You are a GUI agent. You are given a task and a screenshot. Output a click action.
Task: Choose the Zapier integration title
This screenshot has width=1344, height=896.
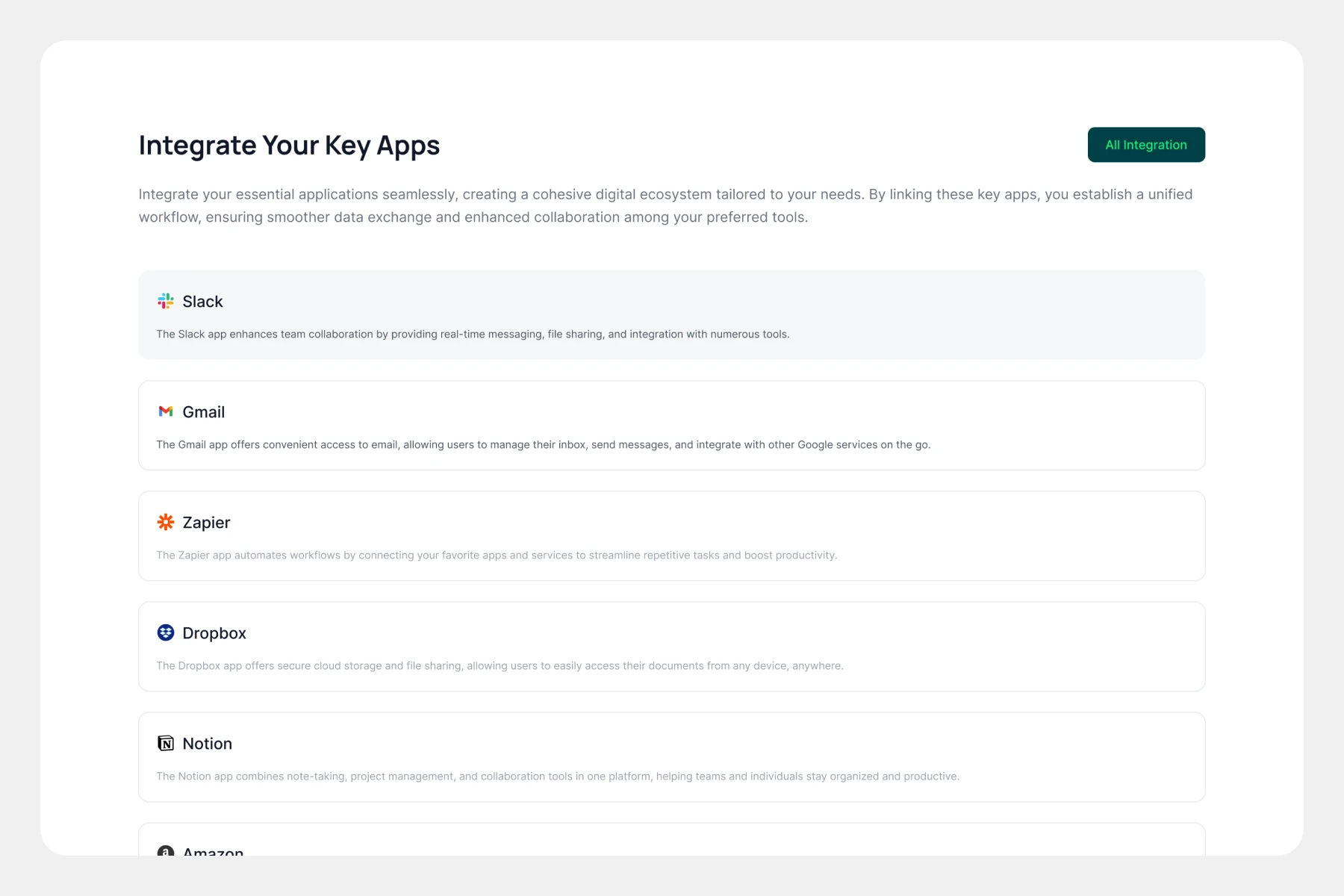[x=206, y=523]
